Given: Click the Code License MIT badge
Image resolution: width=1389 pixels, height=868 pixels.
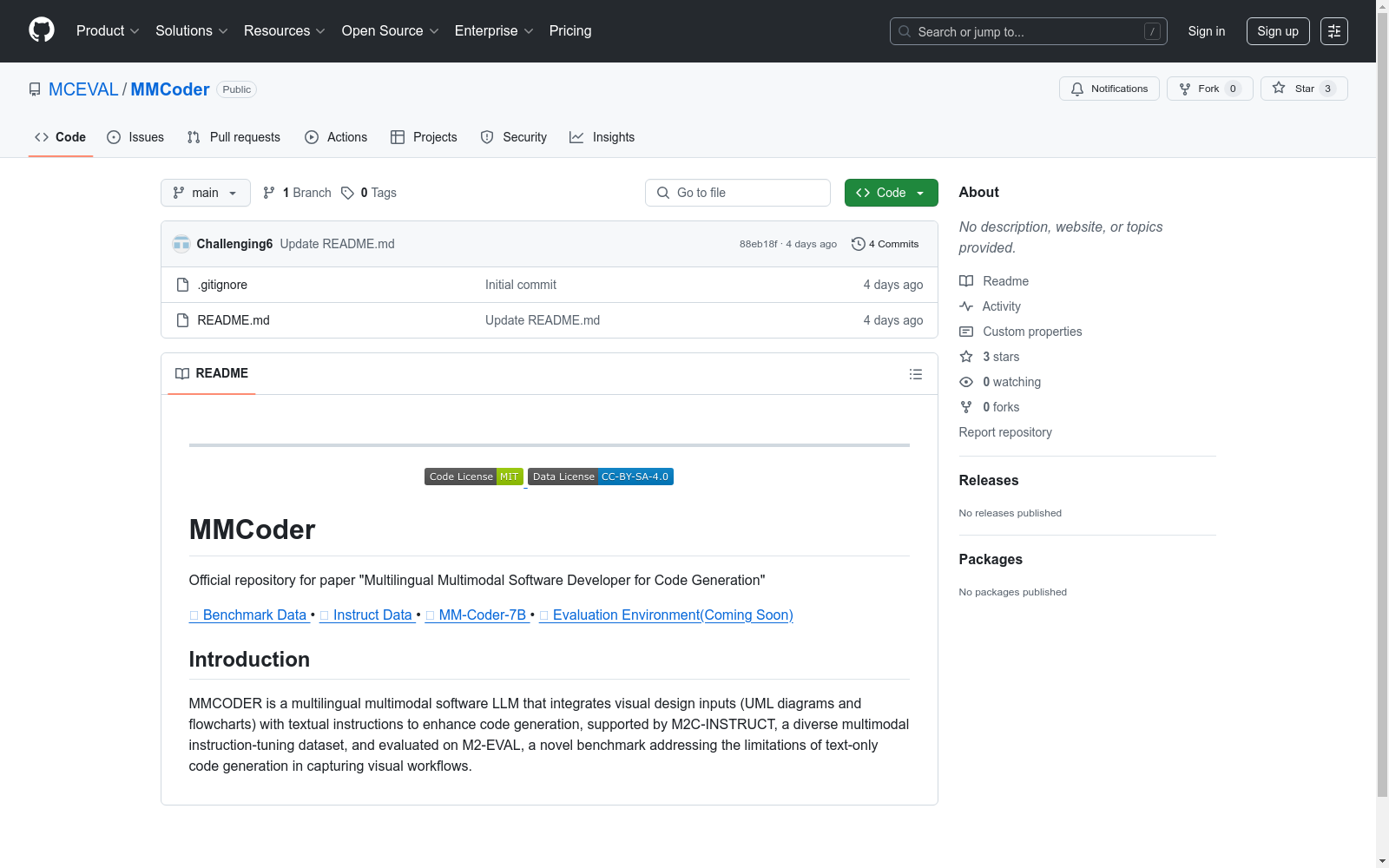Looking at the screenshot, I should point(474,477).
